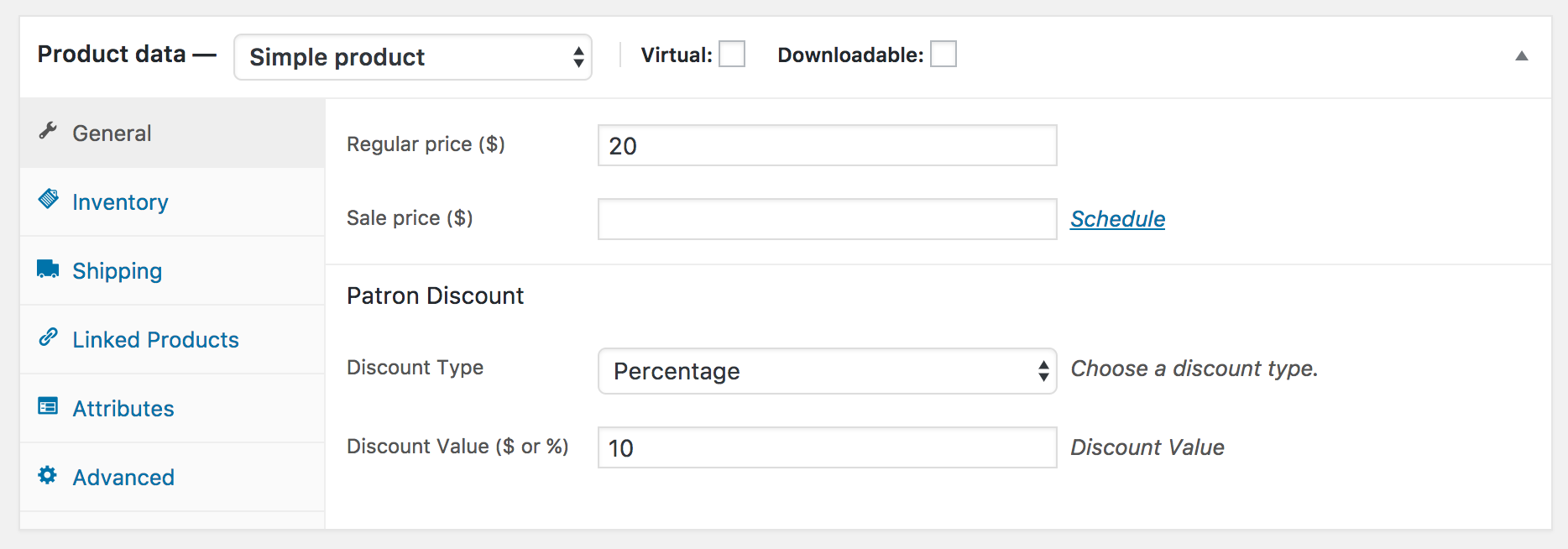This screenshot has height=549, width=1568.
Task: Click the Attributes list icon
Action: click(x=48, y=406)
